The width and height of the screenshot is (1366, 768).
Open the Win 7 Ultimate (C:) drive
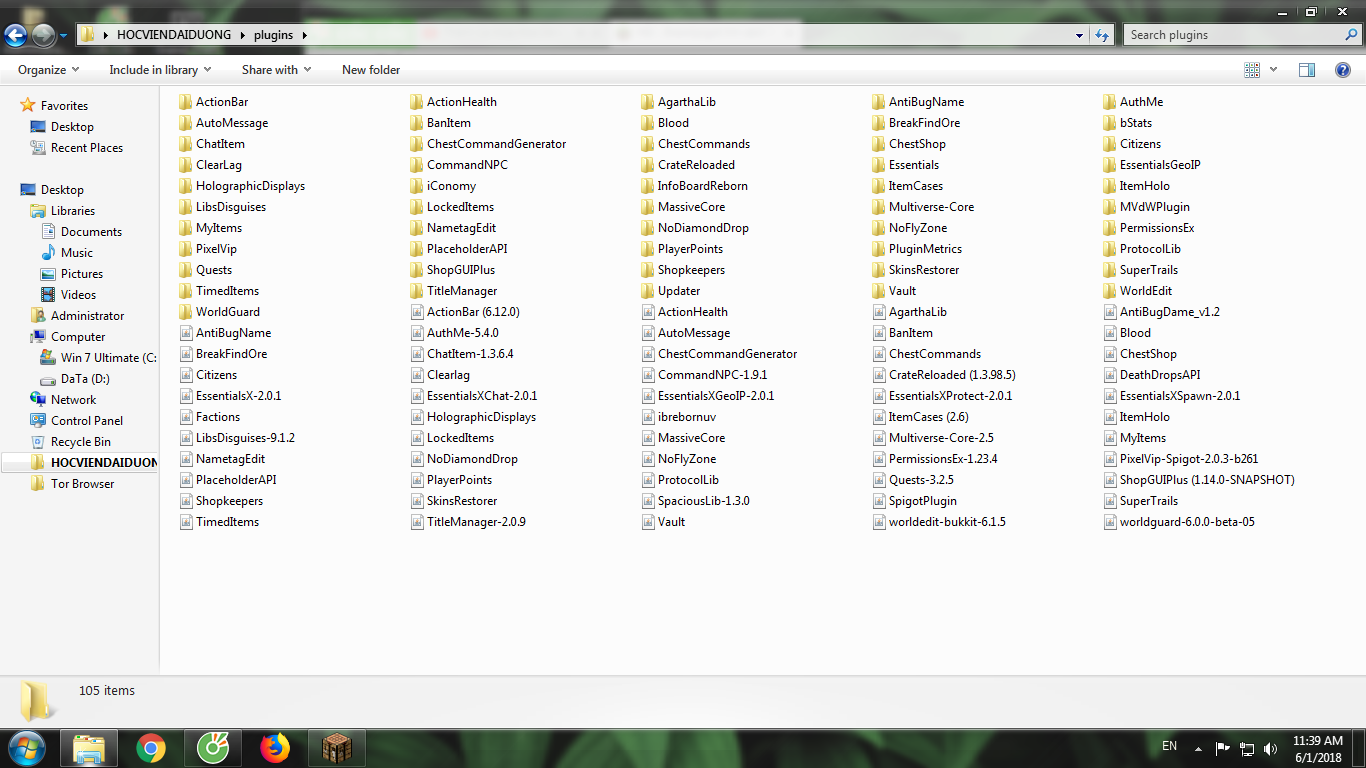(108, 358)
